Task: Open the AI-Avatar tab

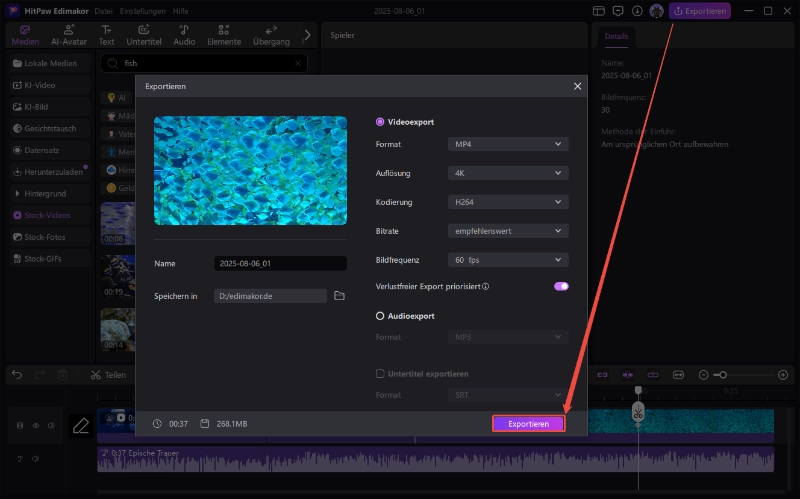Action: (69, 35)
